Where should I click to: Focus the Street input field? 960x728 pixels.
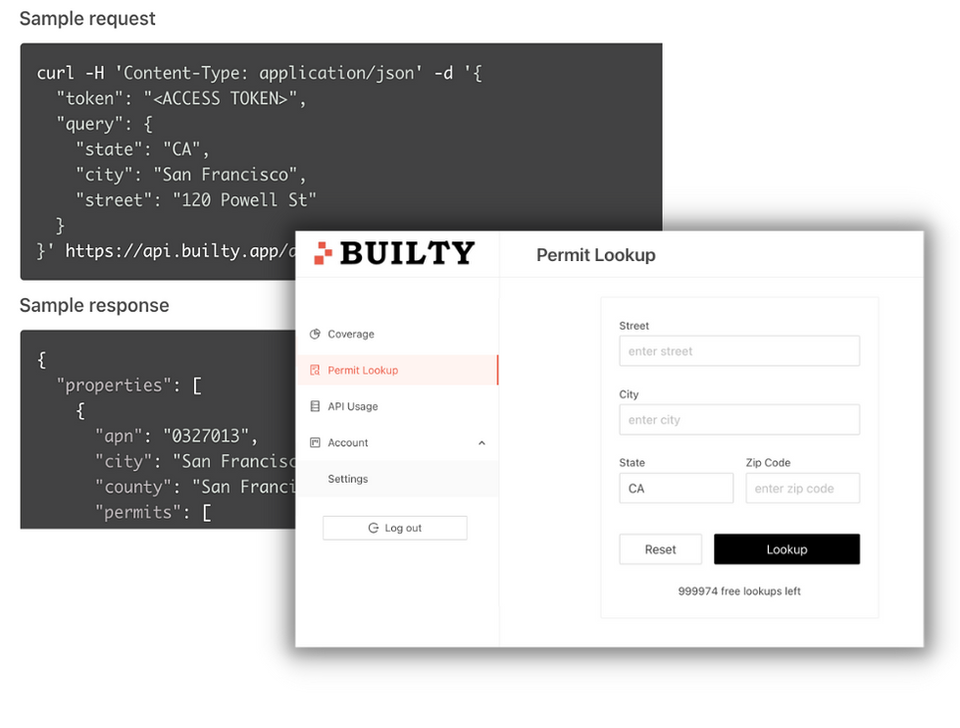(739, 351)
